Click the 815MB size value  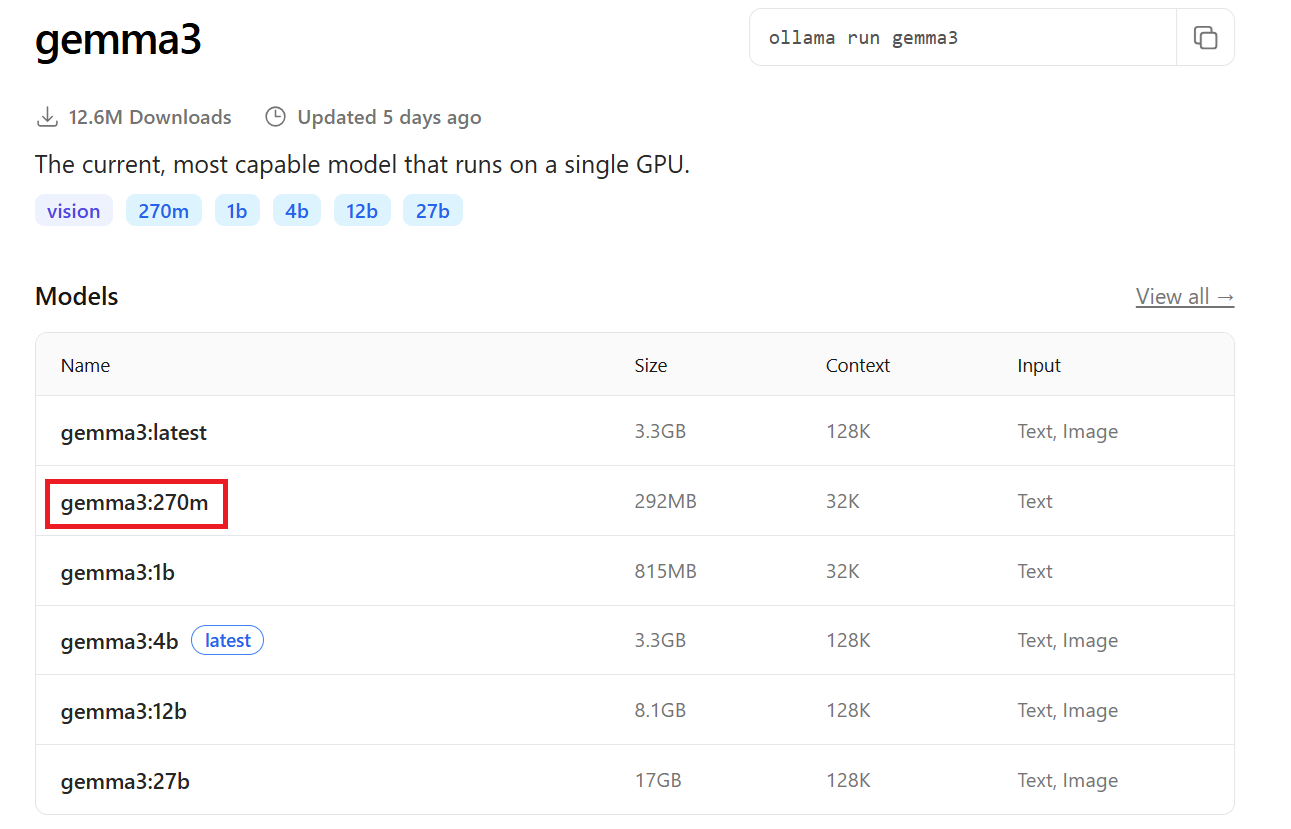click(666, 571)
